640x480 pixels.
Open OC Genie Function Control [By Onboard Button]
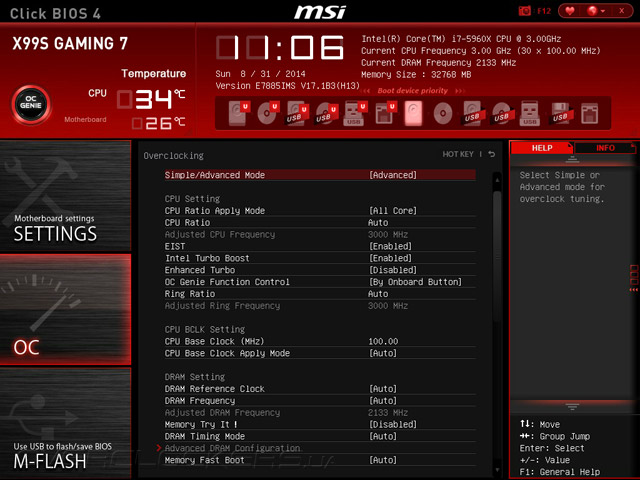[416, 282]
